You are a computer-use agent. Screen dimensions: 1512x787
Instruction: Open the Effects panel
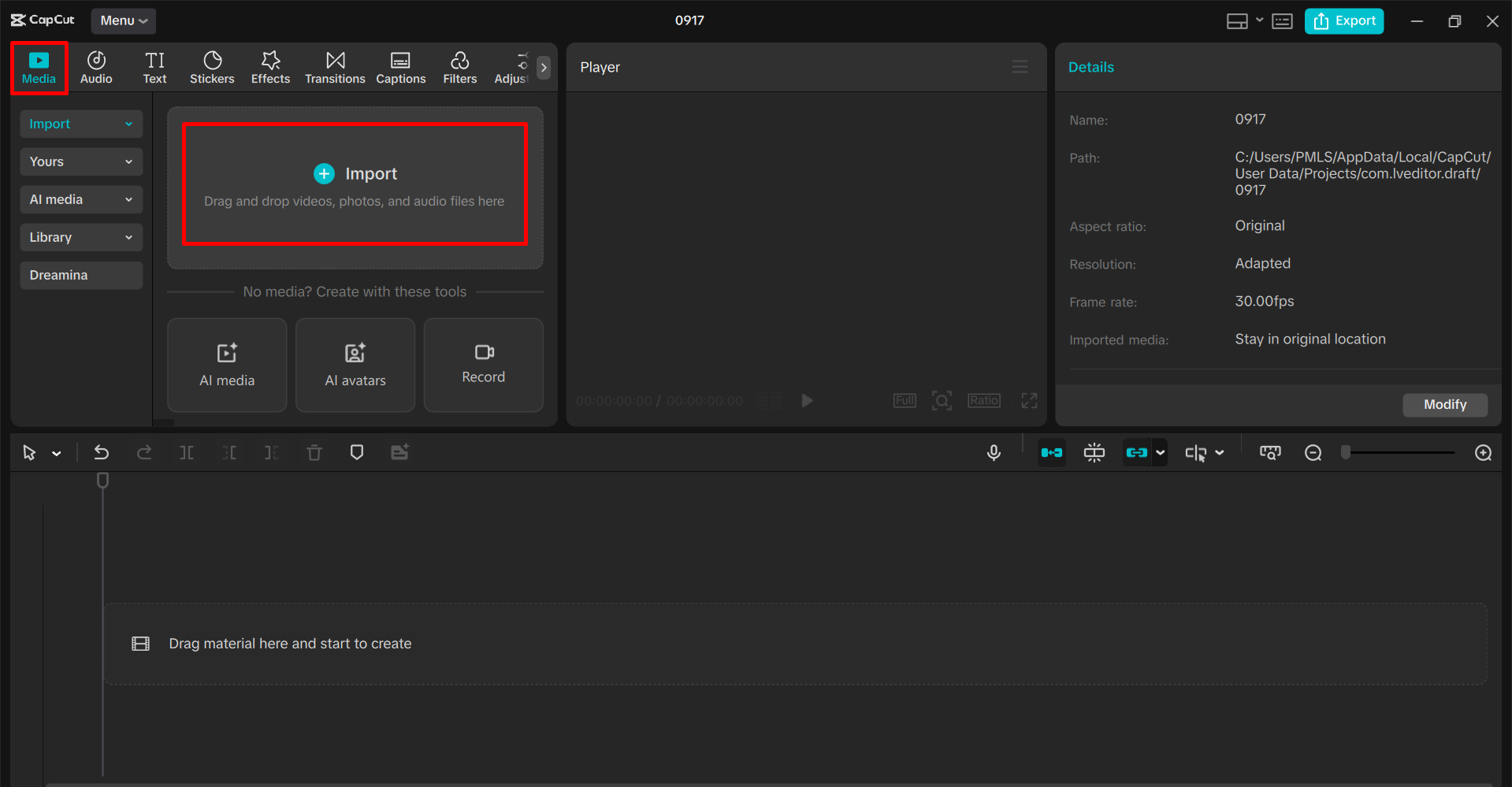point(270,67)
